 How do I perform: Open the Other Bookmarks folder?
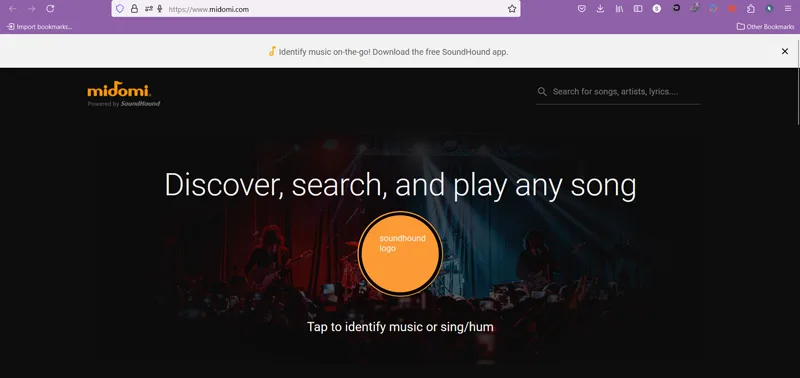click(765, 27)
